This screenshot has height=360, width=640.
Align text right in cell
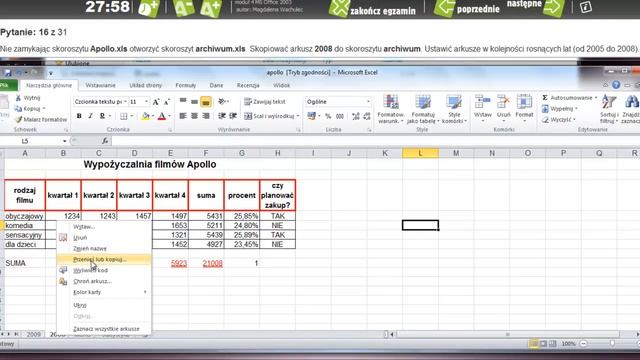[206, 116]
